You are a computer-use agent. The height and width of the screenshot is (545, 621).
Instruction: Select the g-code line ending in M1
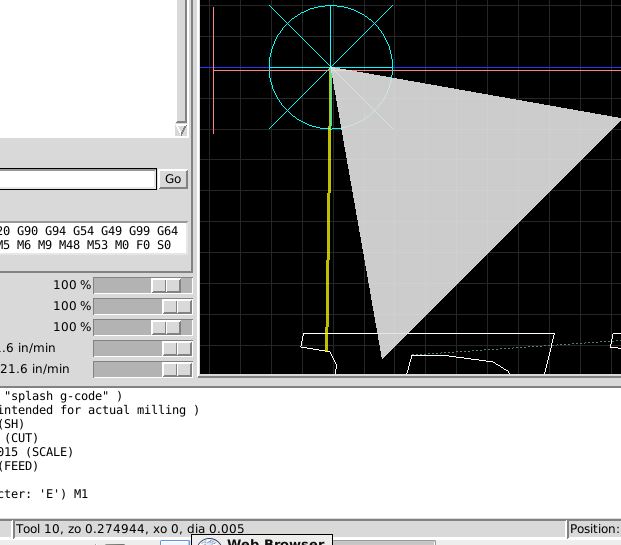[44, 494]
